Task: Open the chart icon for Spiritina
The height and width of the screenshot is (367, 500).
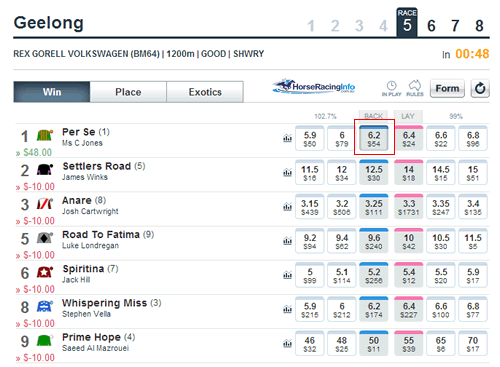Action: (x=287, y=275)
